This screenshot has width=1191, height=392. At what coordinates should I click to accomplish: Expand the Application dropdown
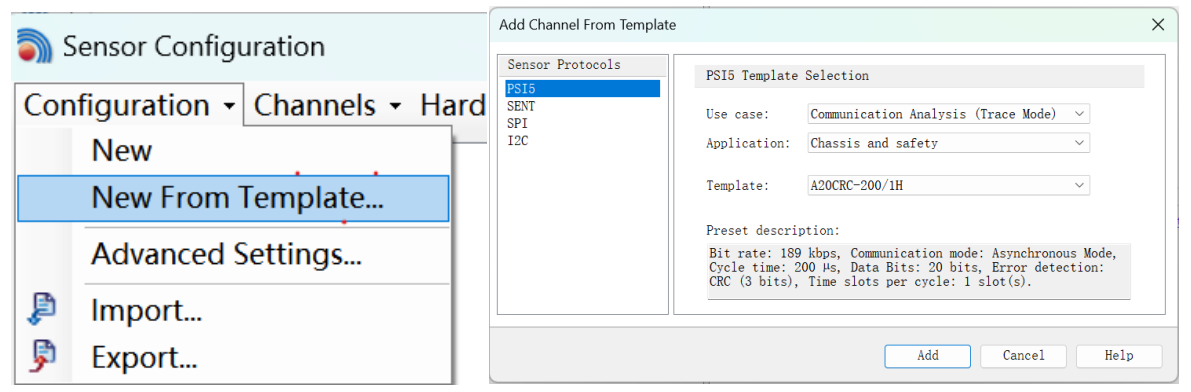click(x=949, y=143)
